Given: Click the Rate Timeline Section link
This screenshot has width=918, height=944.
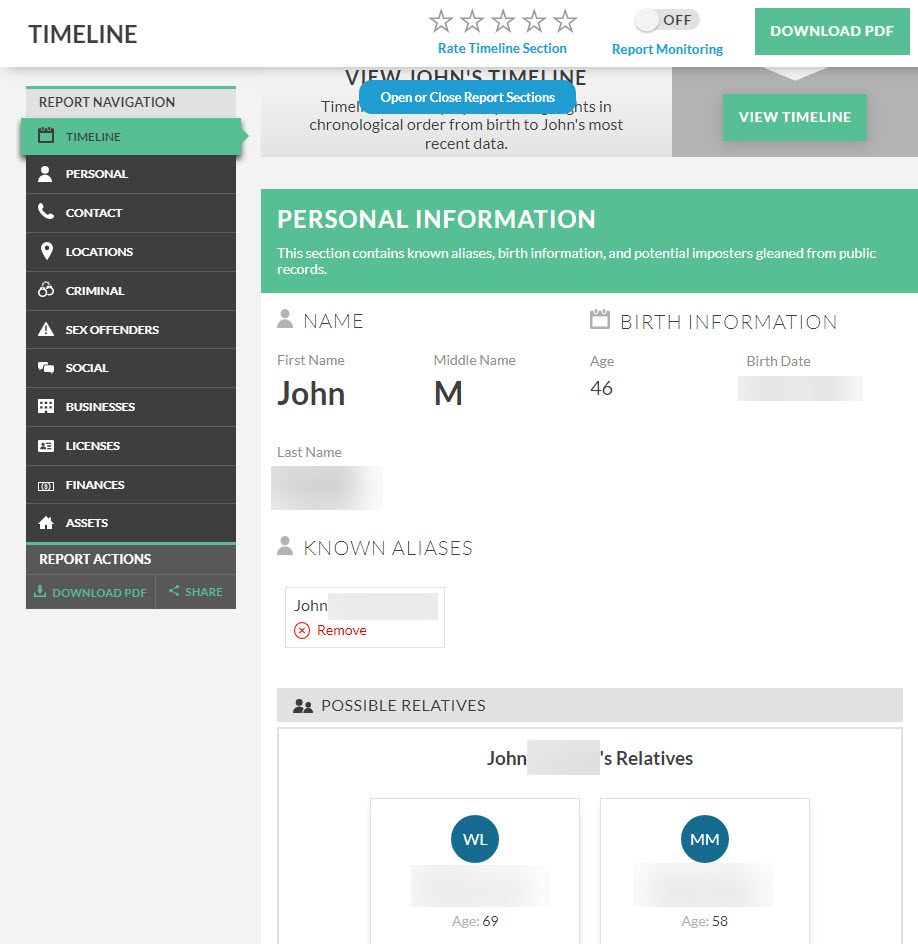Looking at the screenshot, I should [502, 48].
